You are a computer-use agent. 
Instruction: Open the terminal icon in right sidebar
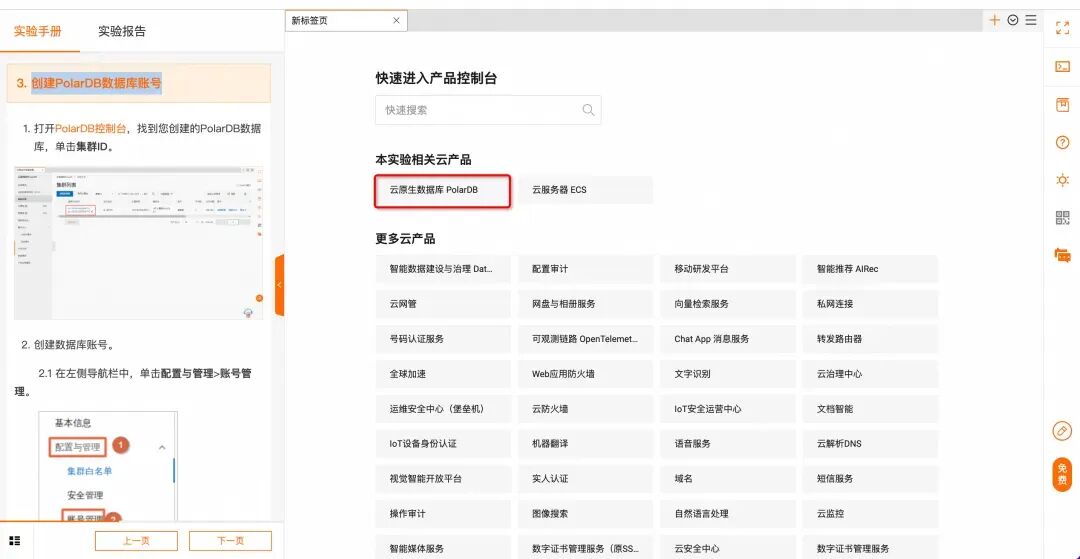click(x=1062, y=67)
